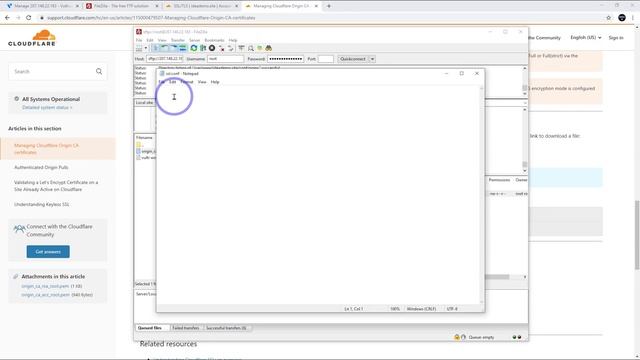The width and height of the screenshot is (640, 360).
Task: Toggle local directory tree display
Action: point(164,48)
